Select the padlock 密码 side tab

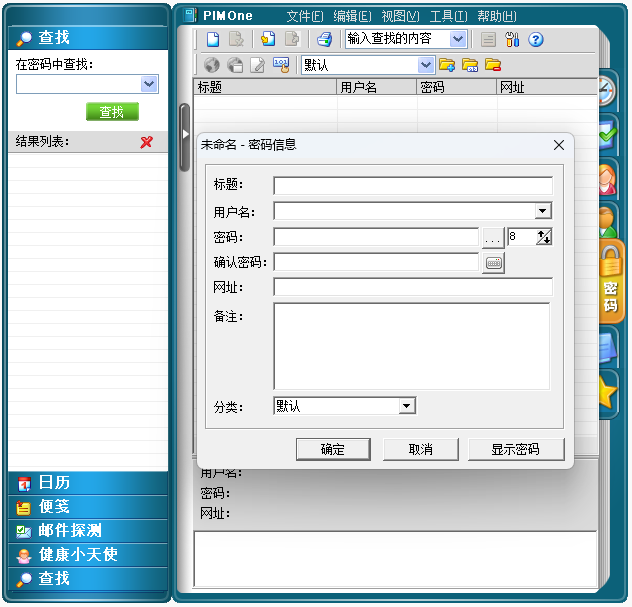coord(611,281)
